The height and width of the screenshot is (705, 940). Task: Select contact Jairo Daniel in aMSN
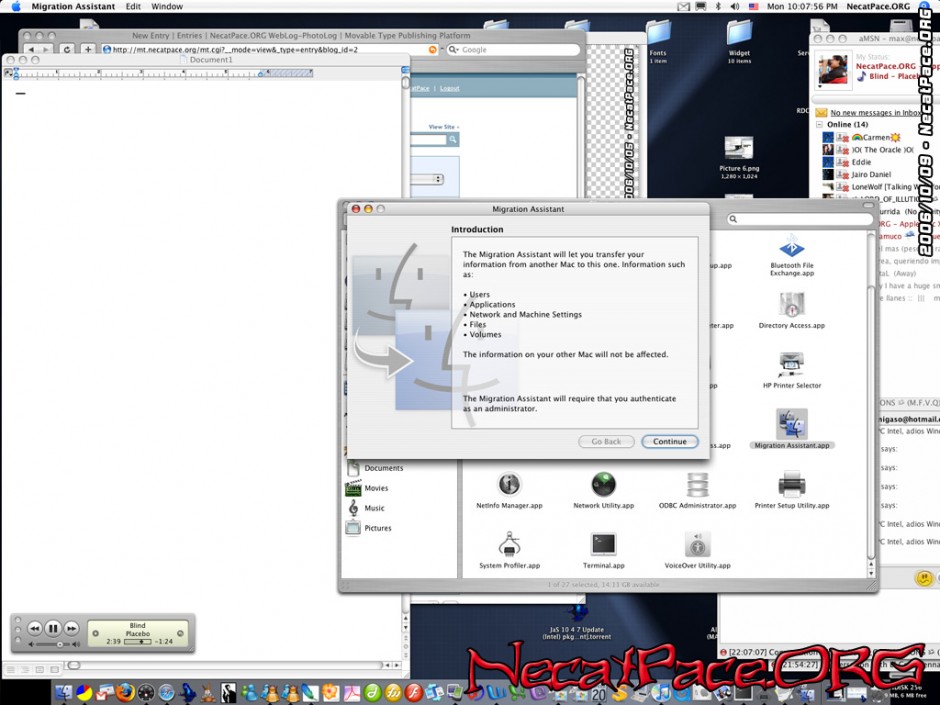click(857, 174)
